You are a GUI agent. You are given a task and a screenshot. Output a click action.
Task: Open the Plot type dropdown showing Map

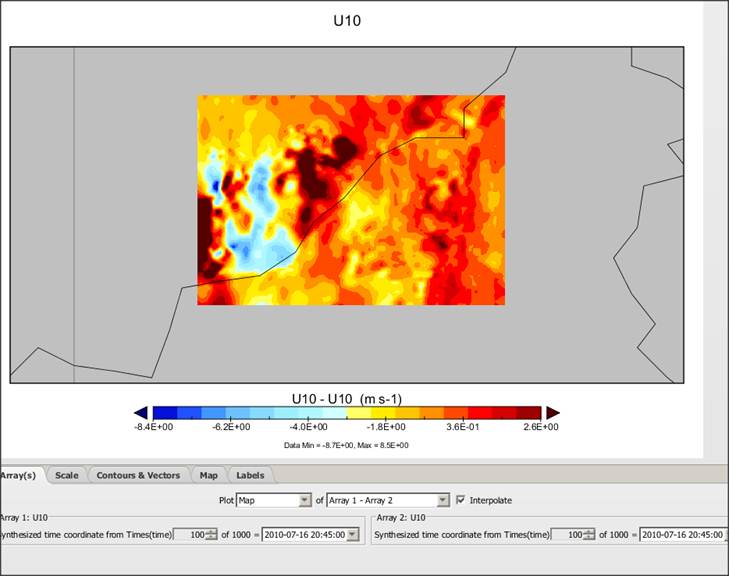(x=274, y=500)
